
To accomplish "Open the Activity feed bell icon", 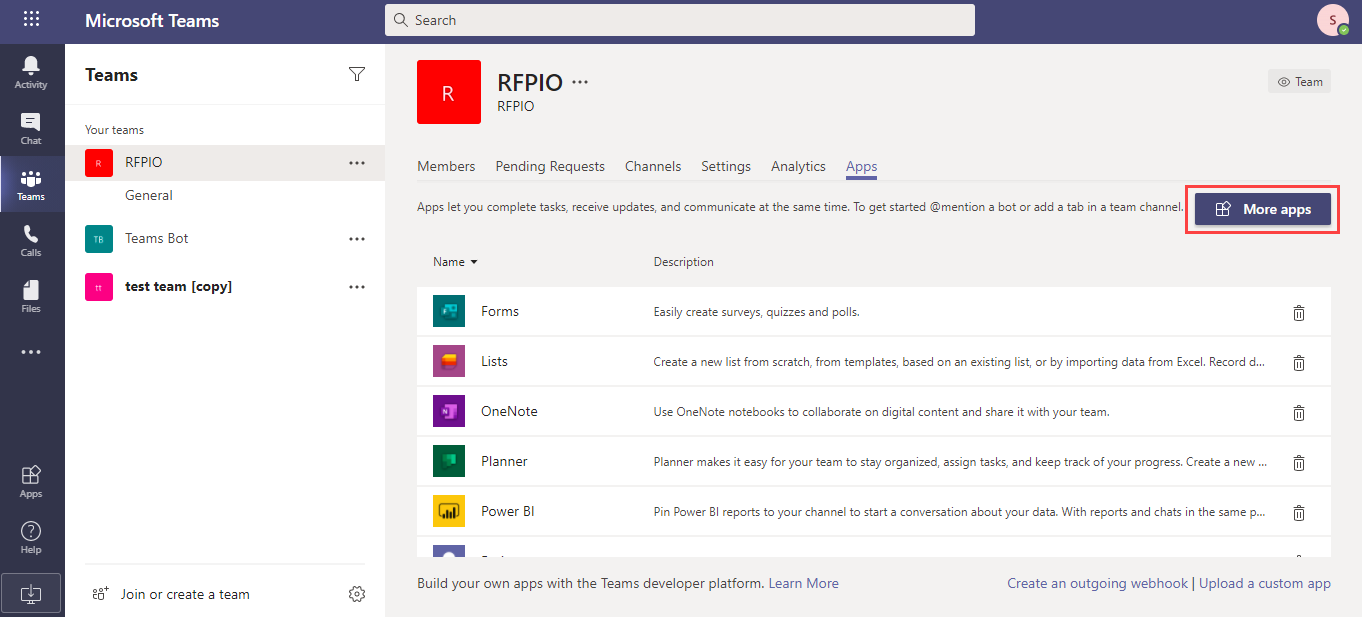I will tap(31, 71).
